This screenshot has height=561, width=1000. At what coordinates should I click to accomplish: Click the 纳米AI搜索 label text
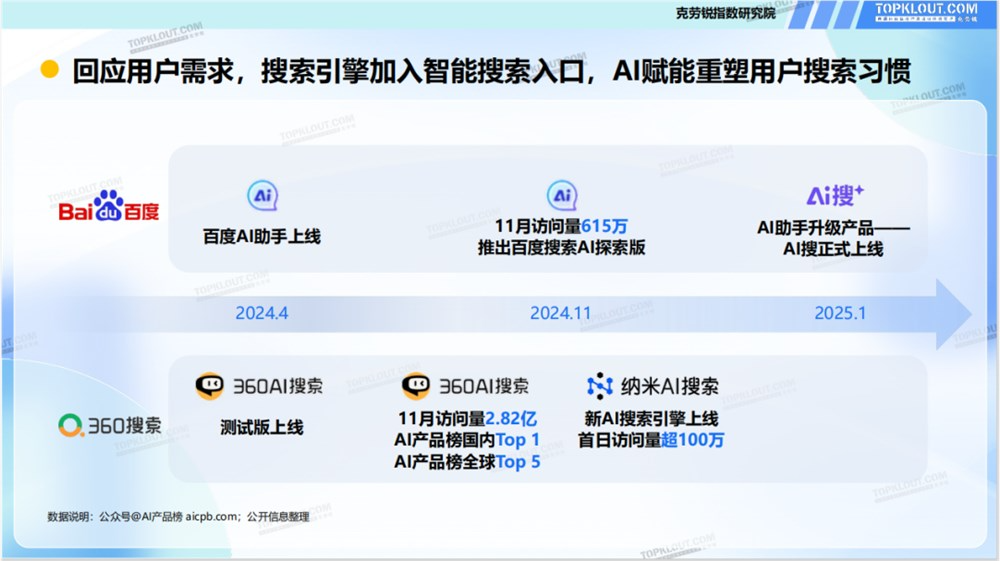coord(670,386)
